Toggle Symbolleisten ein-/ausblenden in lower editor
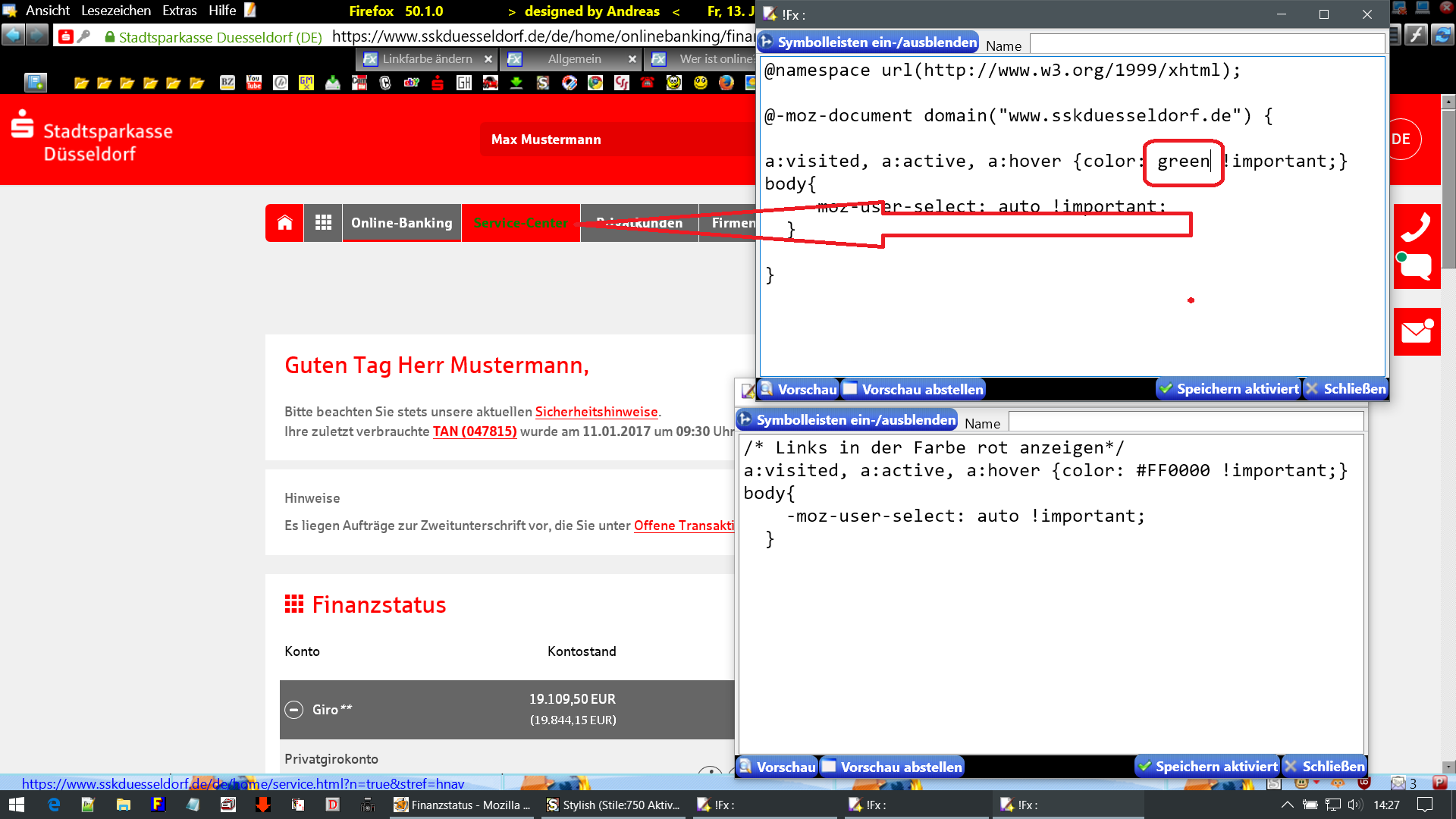This screenshot has width=1456, height=819. coord(847,420)
